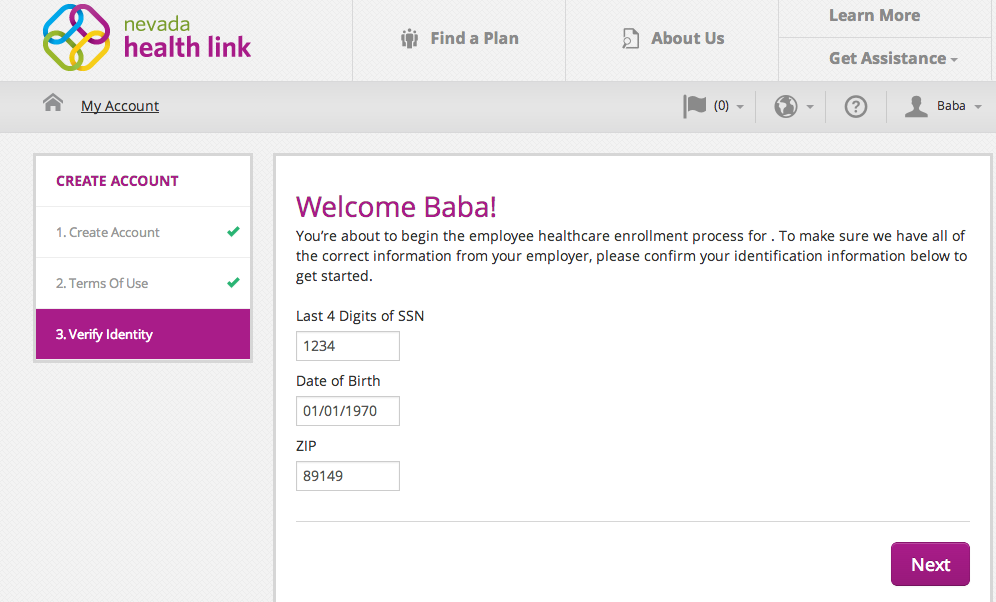This screenshot has height=602, width=996.
Task: Click the user profile silhouette icon
Action: [916, 106]
